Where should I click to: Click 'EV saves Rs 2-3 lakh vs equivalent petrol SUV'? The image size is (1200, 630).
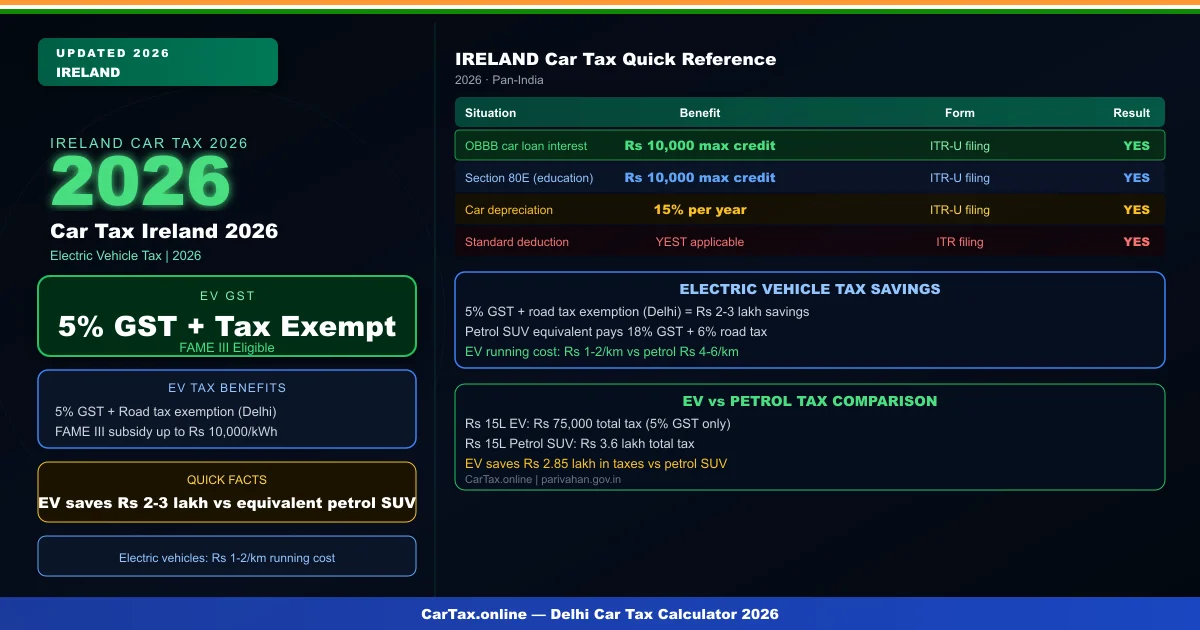[227, 503]
